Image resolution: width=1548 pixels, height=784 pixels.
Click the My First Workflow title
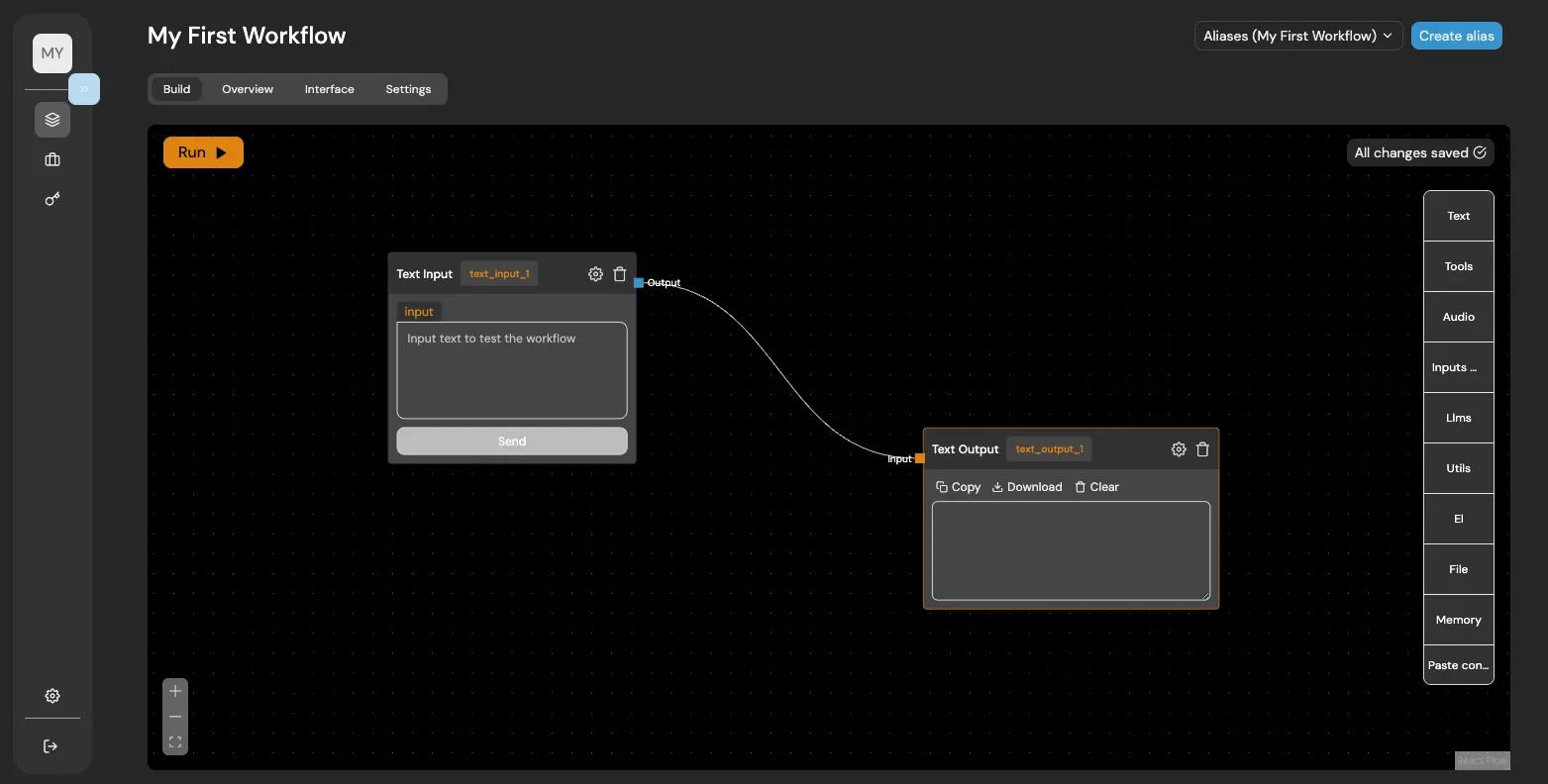pos(247,36)
